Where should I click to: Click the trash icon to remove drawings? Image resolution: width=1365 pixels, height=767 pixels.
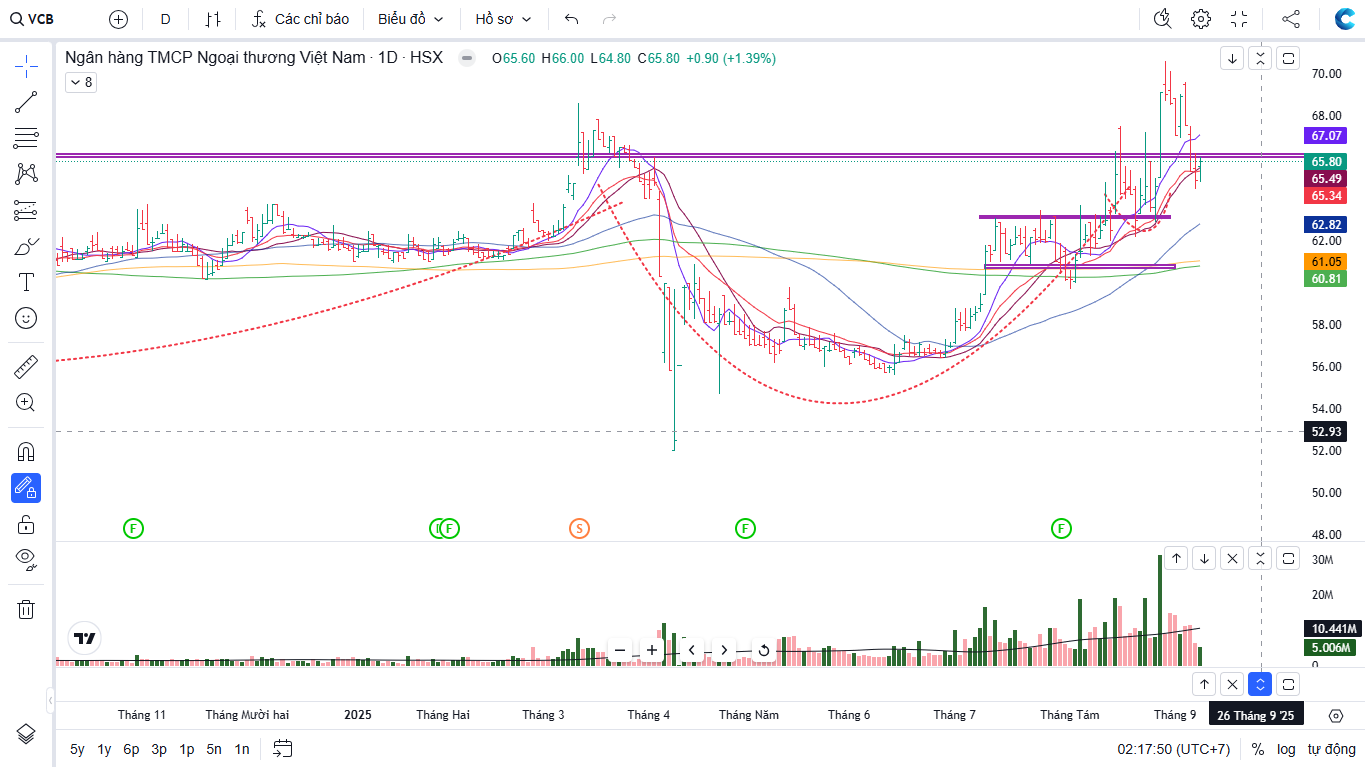[x=26, y=609]
